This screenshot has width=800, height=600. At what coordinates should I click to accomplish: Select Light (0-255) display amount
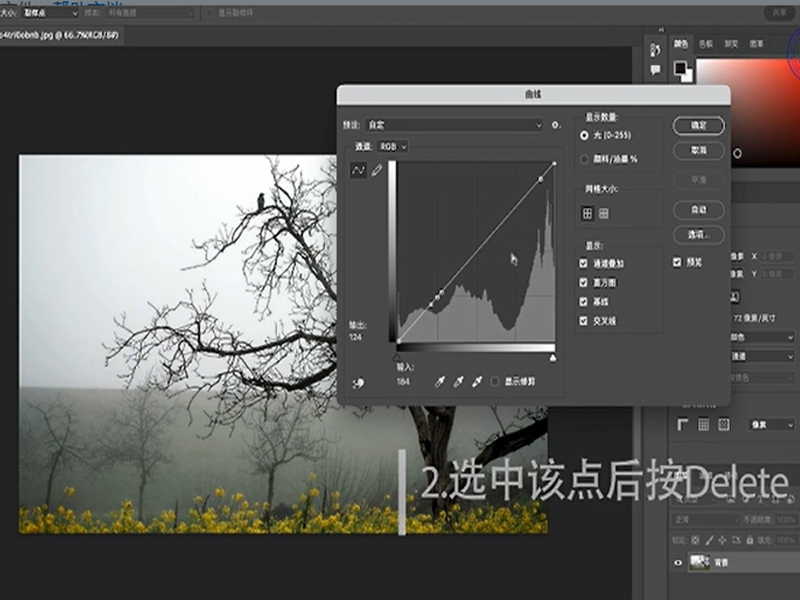(x=585, y=135)
